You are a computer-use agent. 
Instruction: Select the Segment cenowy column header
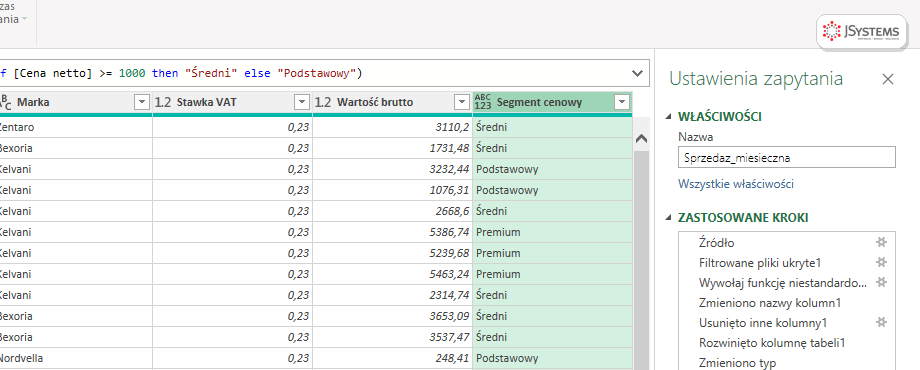tap(539, 102)
